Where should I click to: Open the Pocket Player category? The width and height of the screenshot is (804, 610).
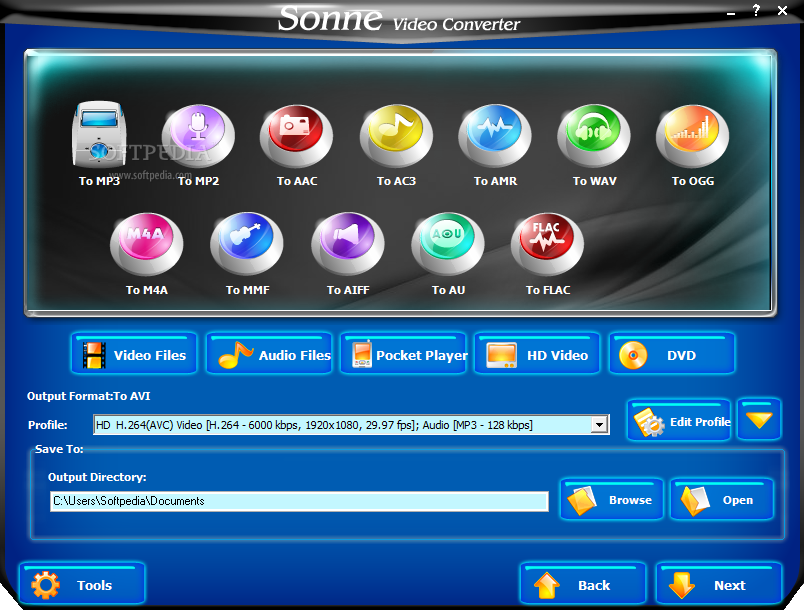(x=404, y=354)
